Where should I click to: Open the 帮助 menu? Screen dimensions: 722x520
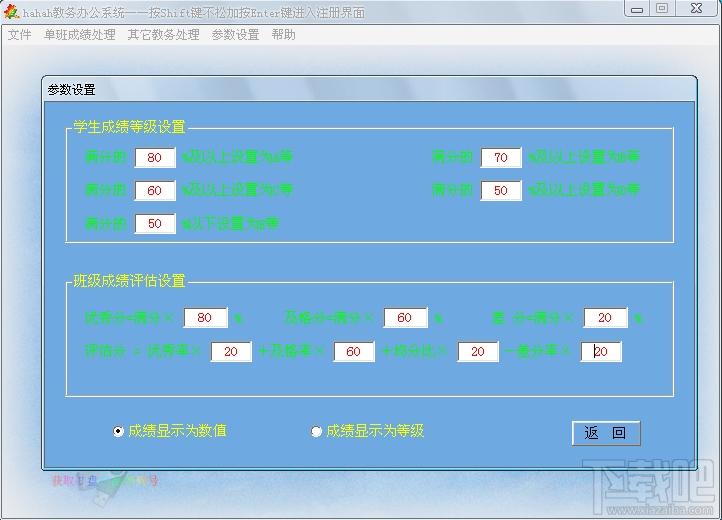click(x=283, y=35)
